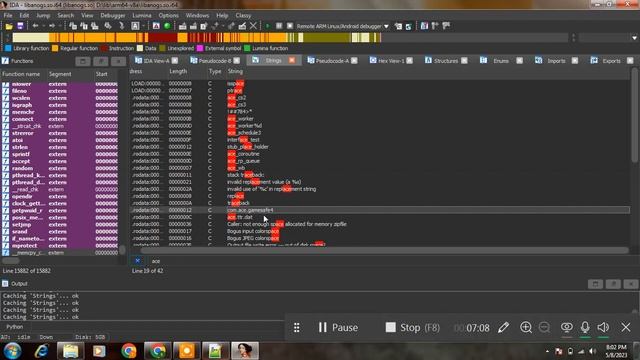Show hidden system tray icons arrow
Image resolution: width=640 pixels, height=360 pixels.
[x=547, y=351]
